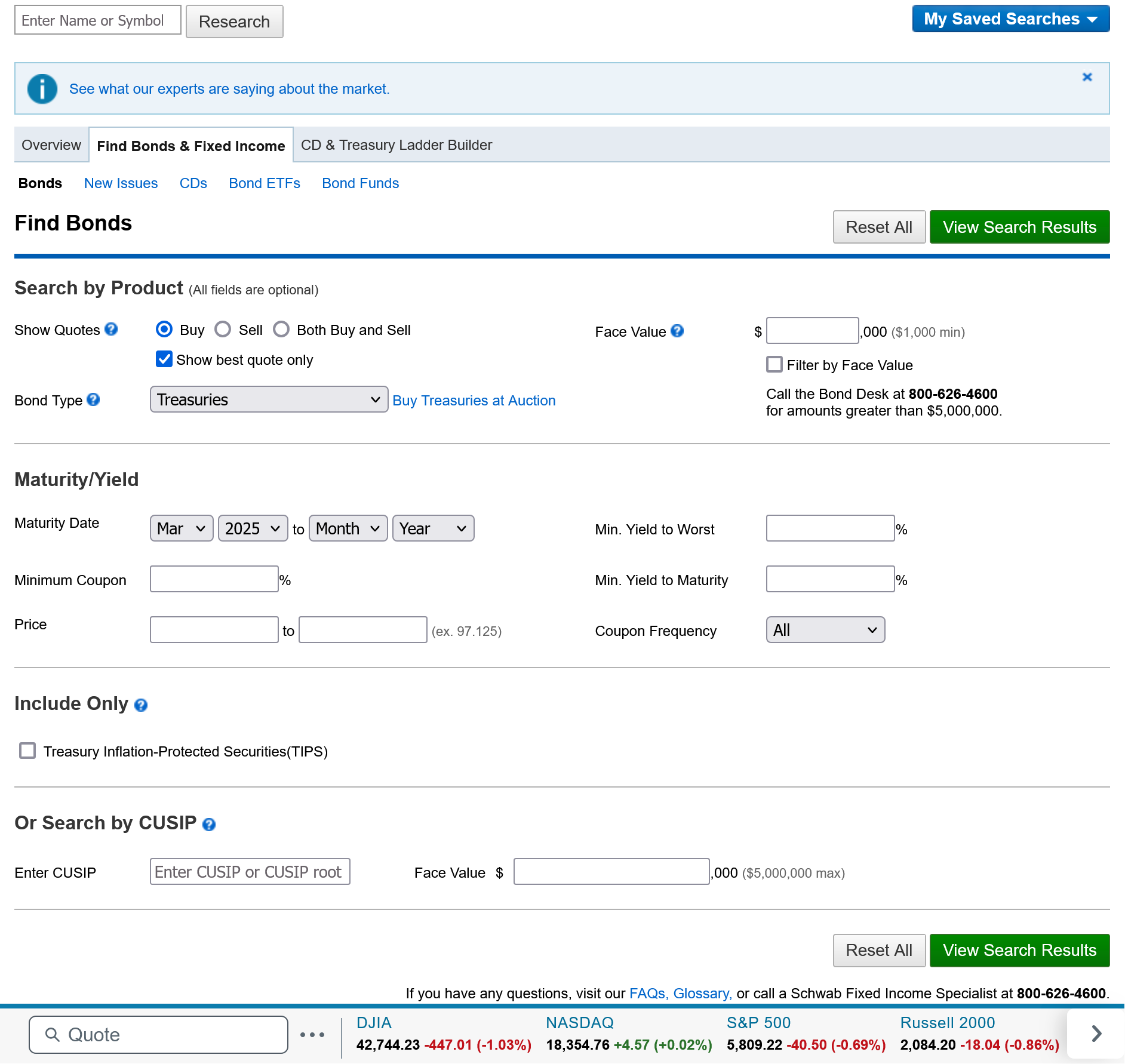This screenshot has width=1125, height=1064.
Task: Switch to the Overview tab
Action: (x=51, y=145)
